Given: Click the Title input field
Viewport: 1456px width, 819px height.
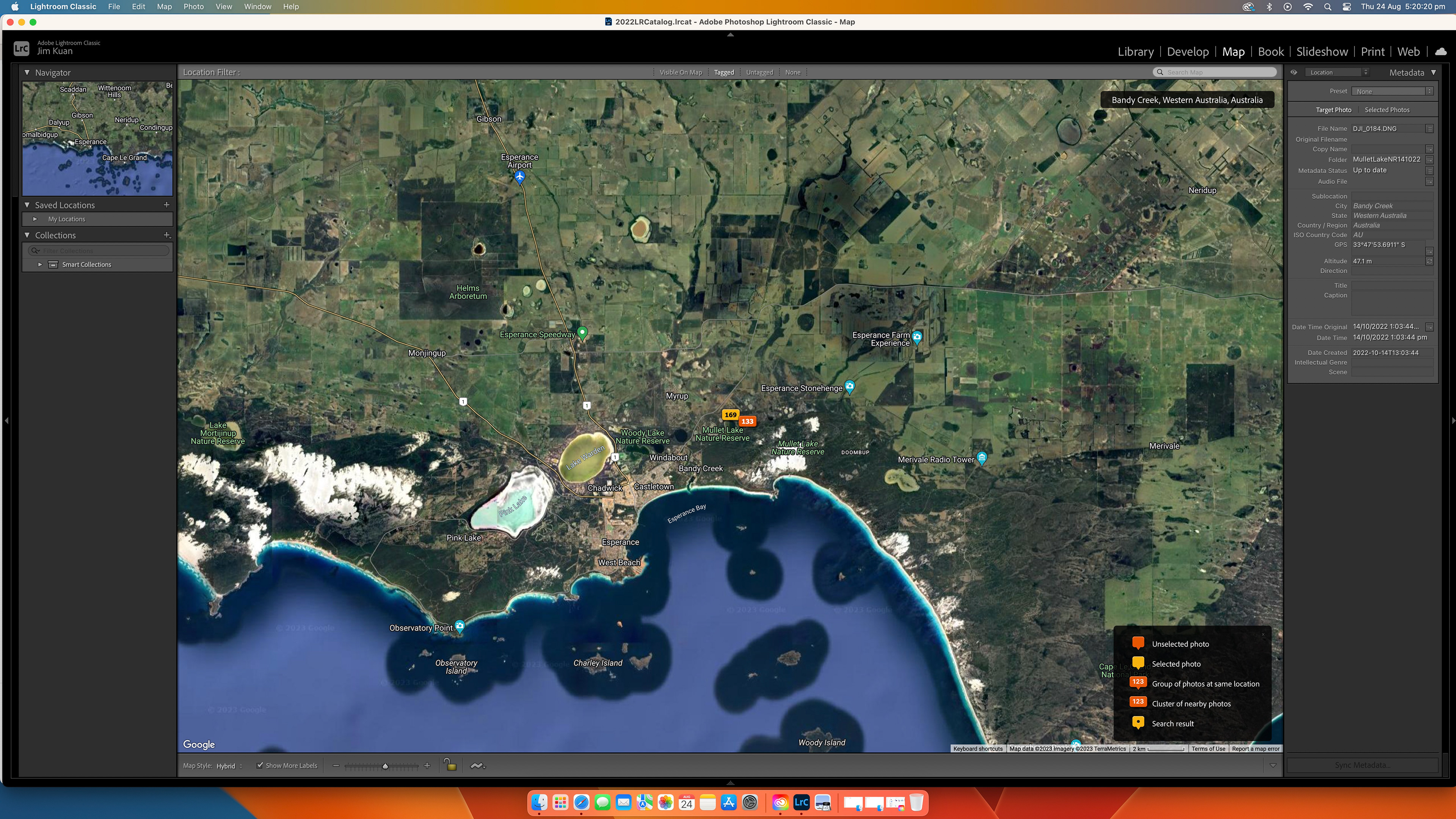Looking at the screenshot, I should (1392, 286).
